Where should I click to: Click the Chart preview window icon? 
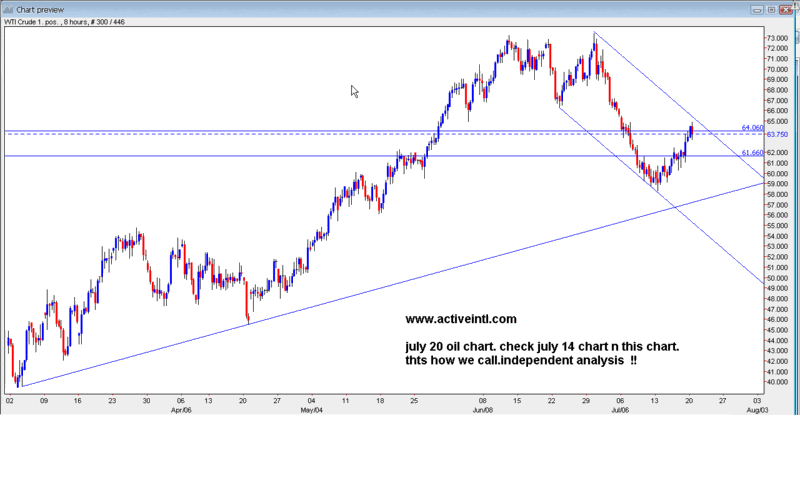pos(7,8)
